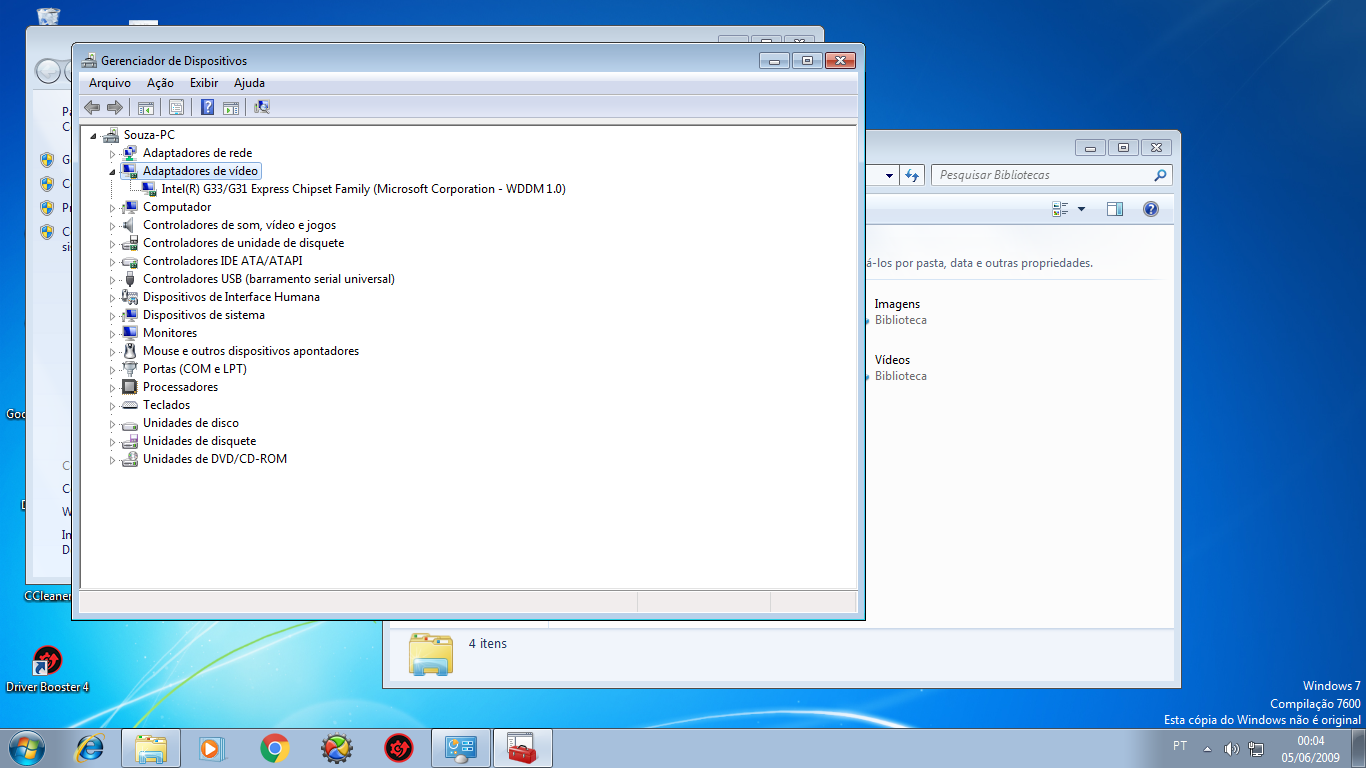
Task: Click the icon beside Dispositivos de sistema
Action: (x=129, y=315)
